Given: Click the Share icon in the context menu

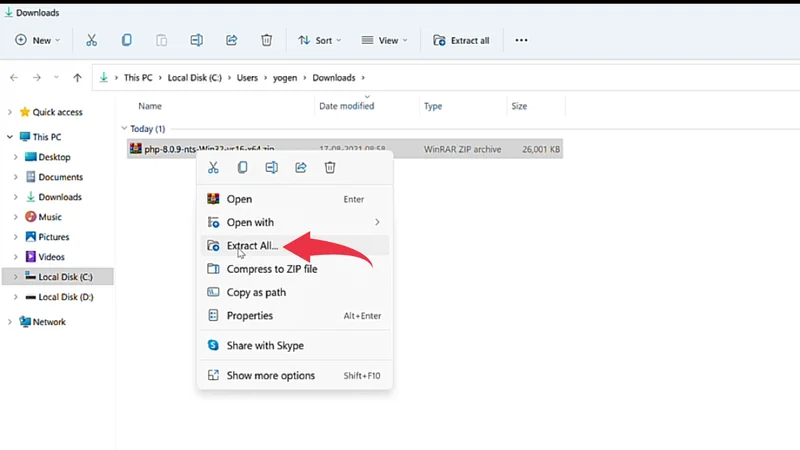Looking at the screenshot, I should 301,168.
